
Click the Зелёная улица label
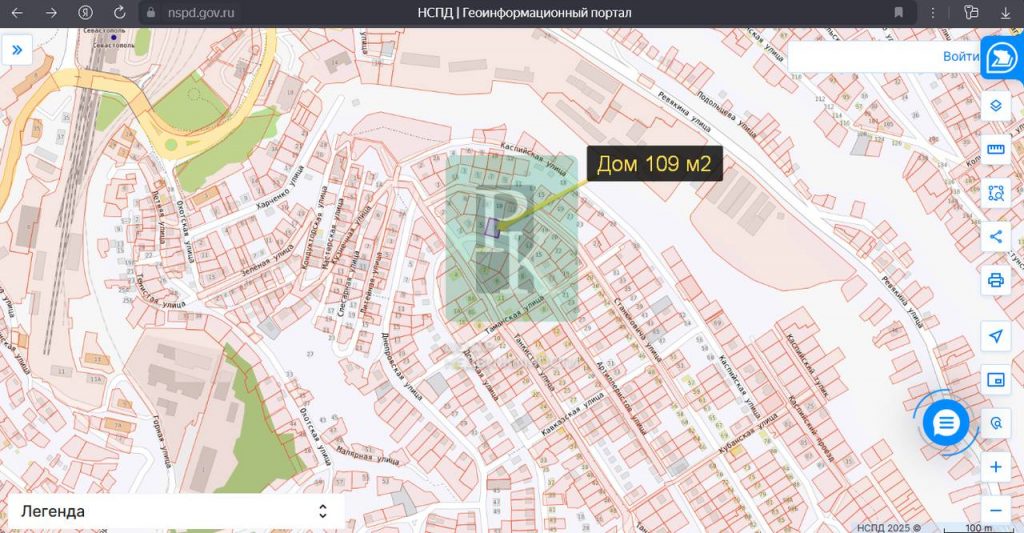pyautogui.click(x=267, y=259)
